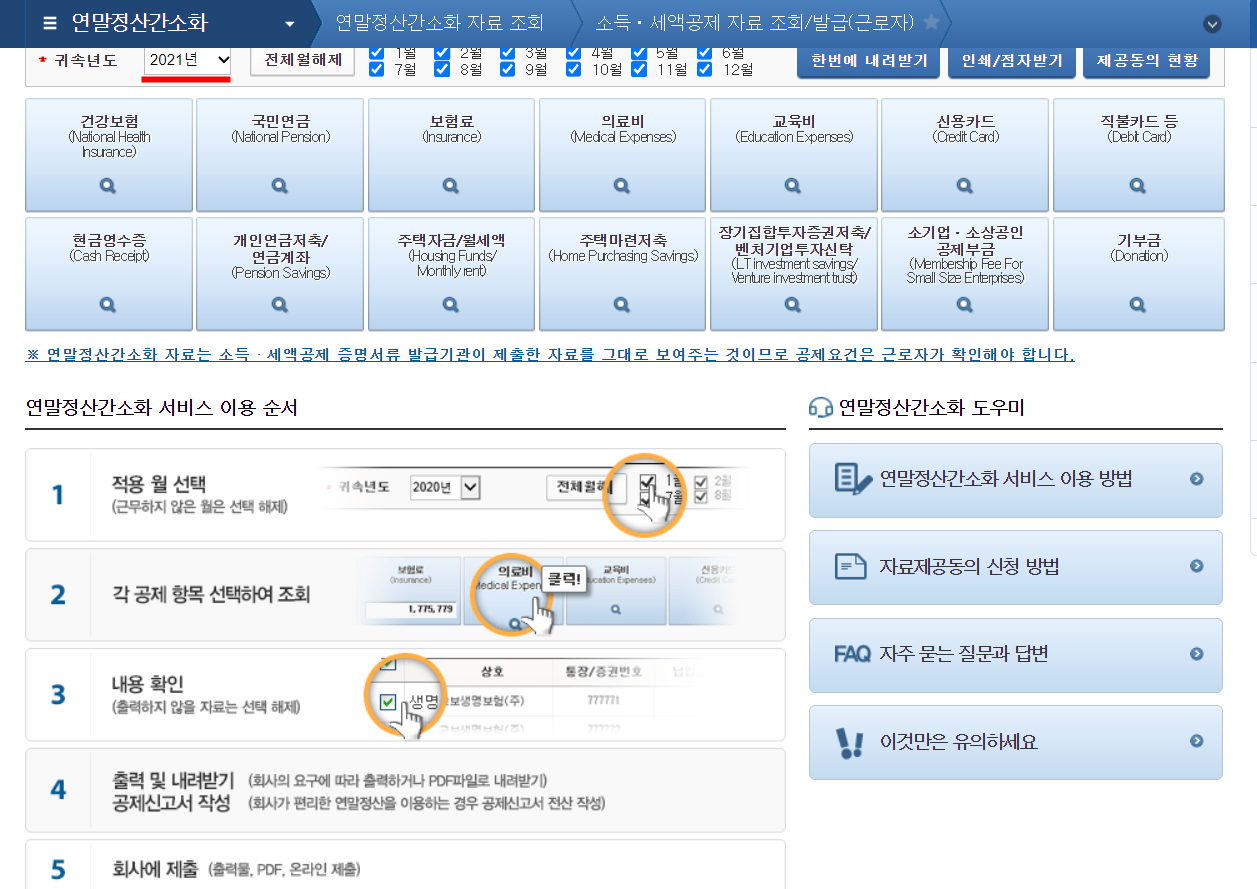Click magnifier icon under 장기집합투자증권저축
1257x889 pixels.
tap(793, 305)
